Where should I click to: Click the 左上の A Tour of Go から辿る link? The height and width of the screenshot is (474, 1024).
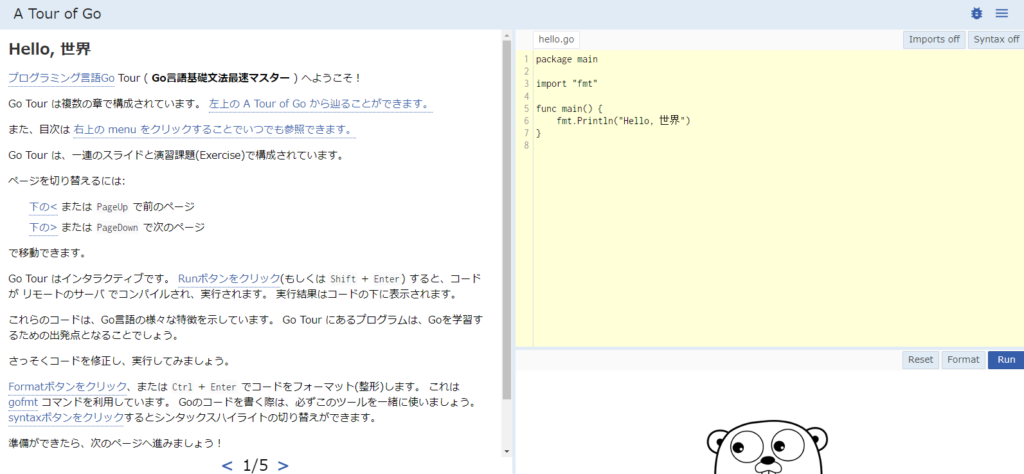321,104
